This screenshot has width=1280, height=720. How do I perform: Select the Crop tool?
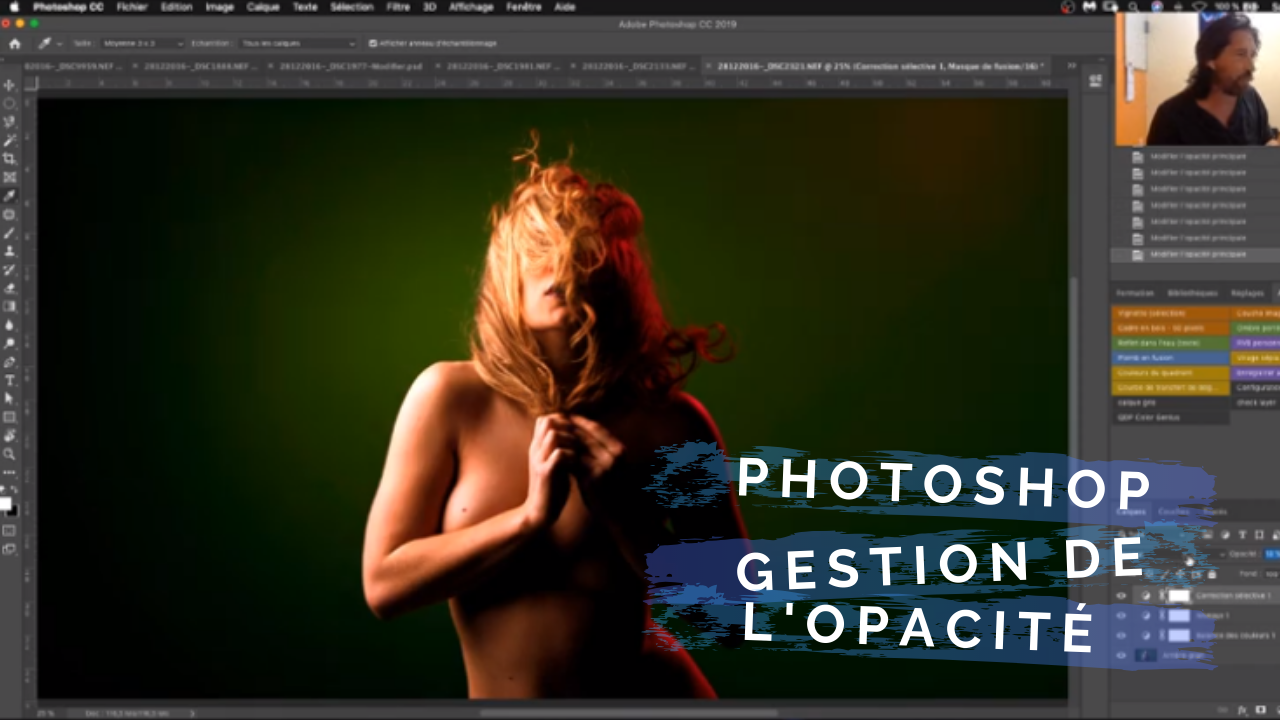click(10, 159)
